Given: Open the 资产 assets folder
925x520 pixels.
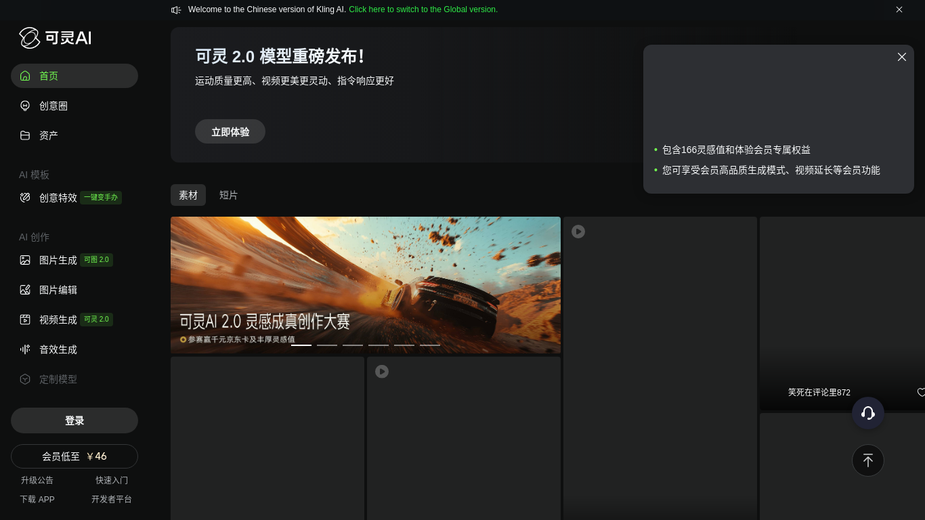Looking at the screenshot, I should tap(48, 136).
